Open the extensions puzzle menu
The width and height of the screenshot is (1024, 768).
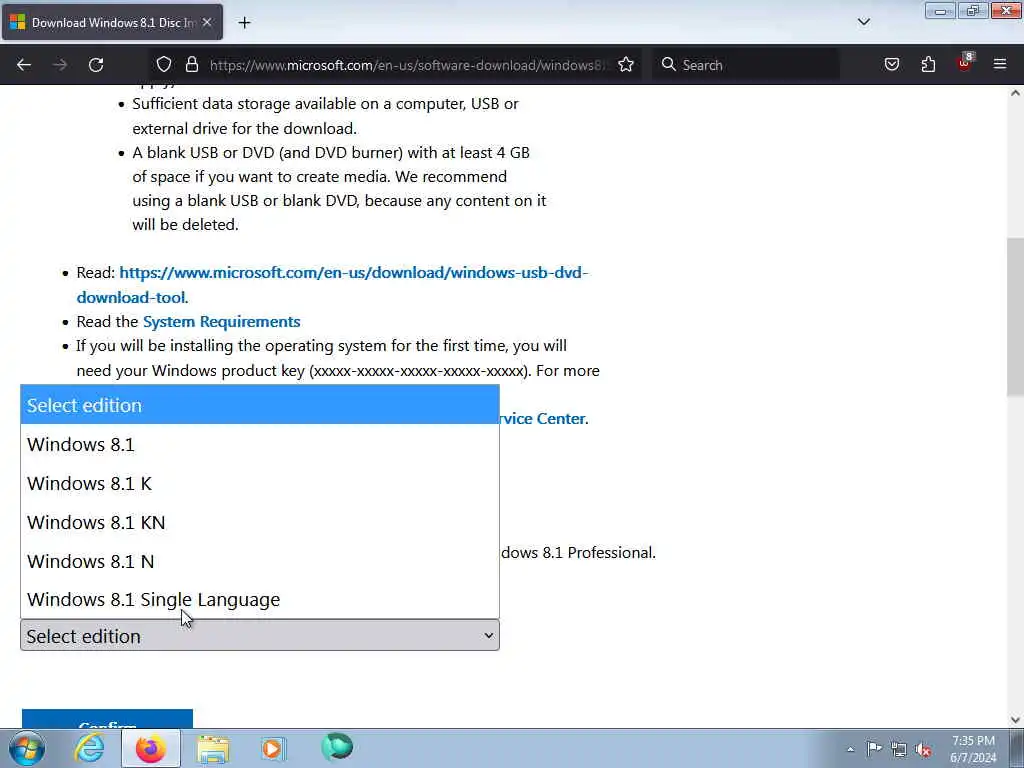(928, 65)
